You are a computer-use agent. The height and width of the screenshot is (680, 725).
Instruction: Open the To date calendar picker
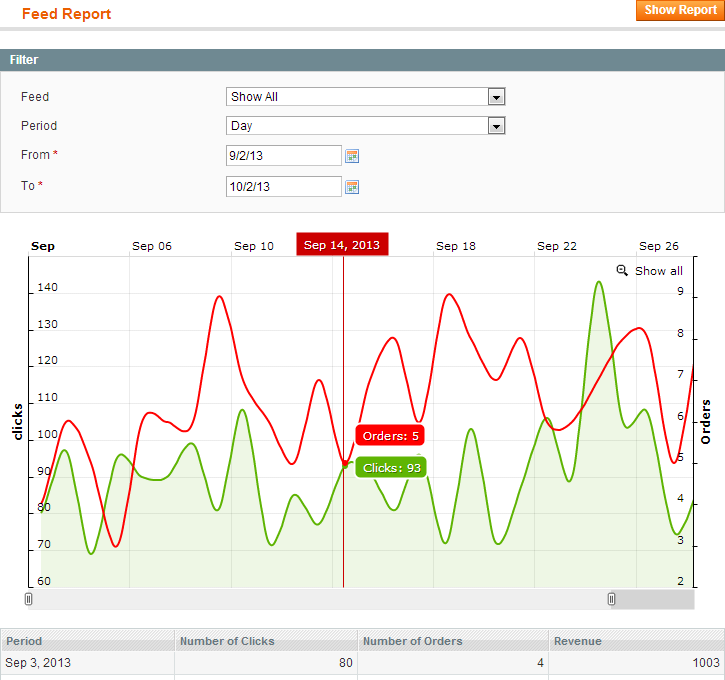[x=352, y=187]
